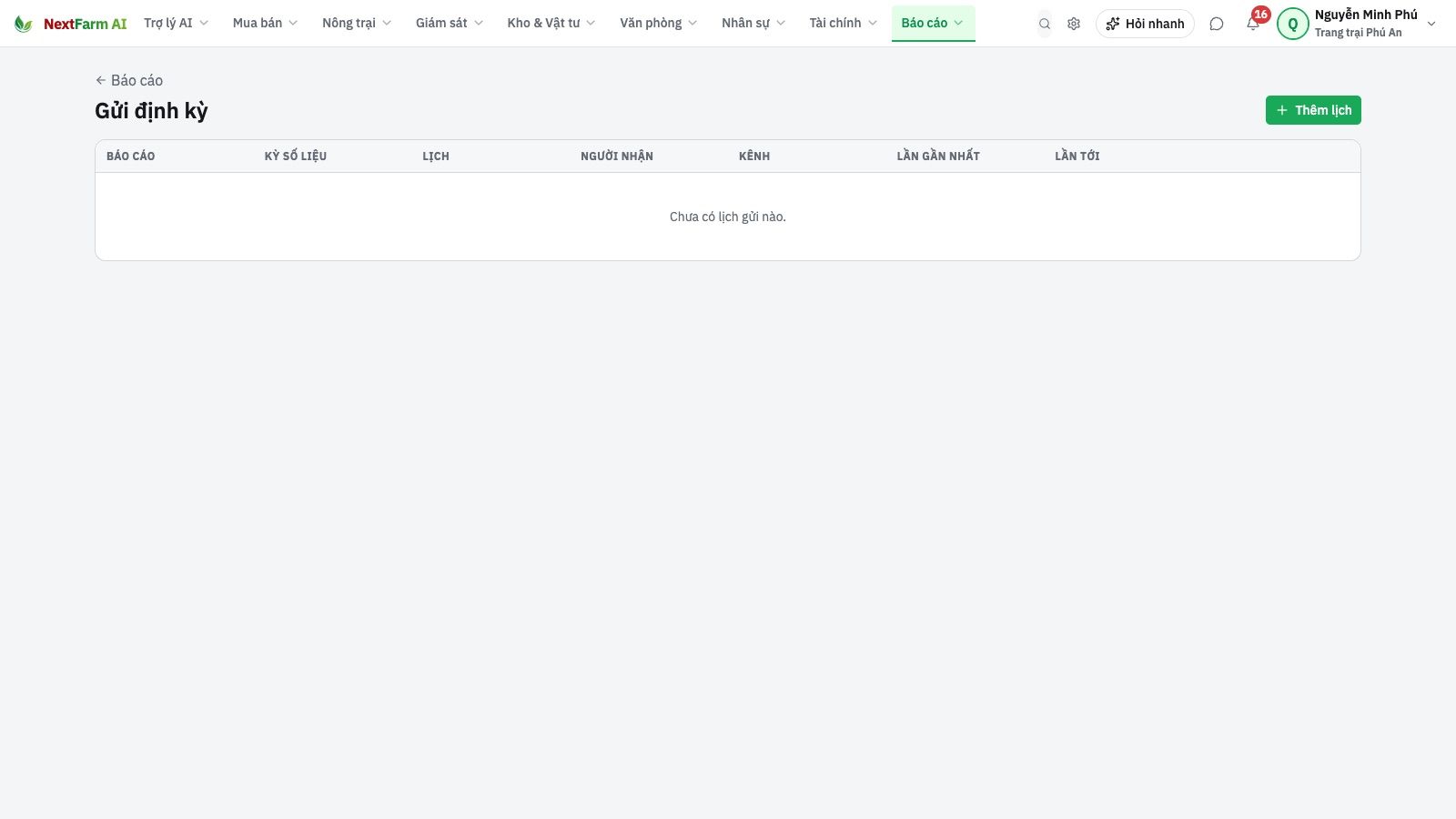Click the NGƯỜI NHẬN column header
Screen dimensions: 1456x819
(x=617, y=156)
